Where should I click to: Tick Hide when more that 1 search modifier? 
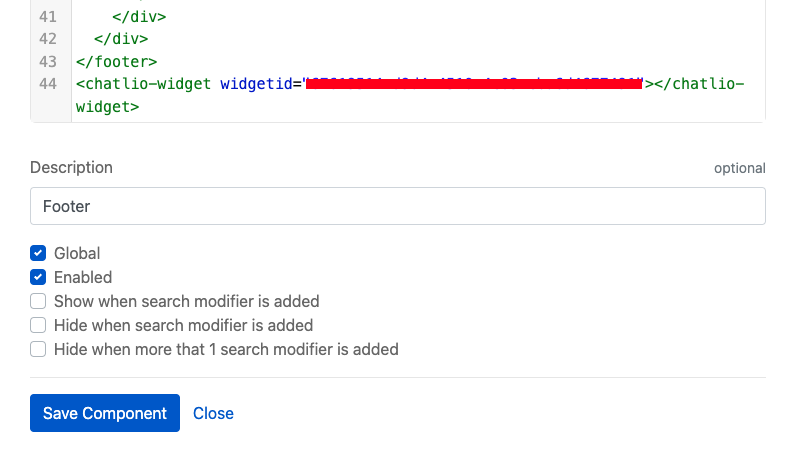[38, 349]
